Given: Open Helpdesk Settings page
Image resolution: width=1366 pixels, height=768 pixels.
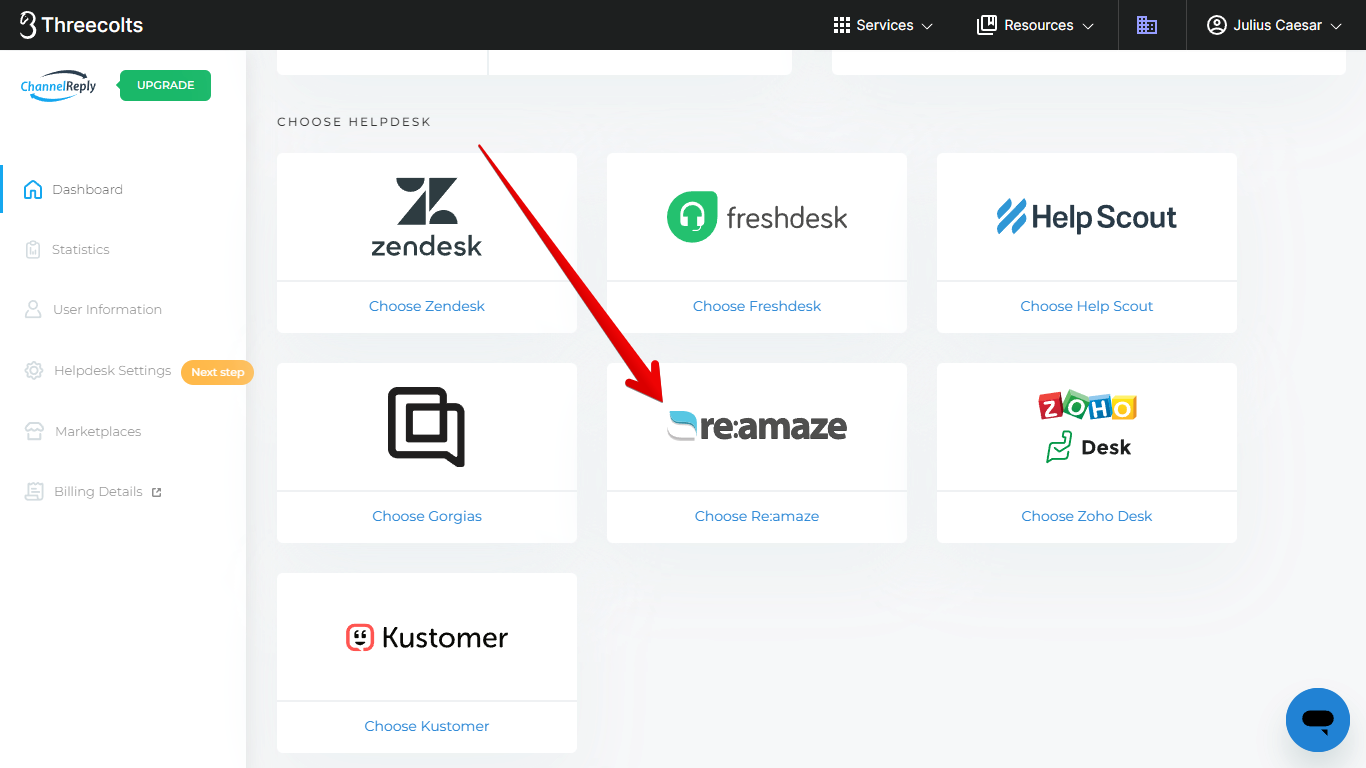Looking at the screenshot, I should (112, 371).
